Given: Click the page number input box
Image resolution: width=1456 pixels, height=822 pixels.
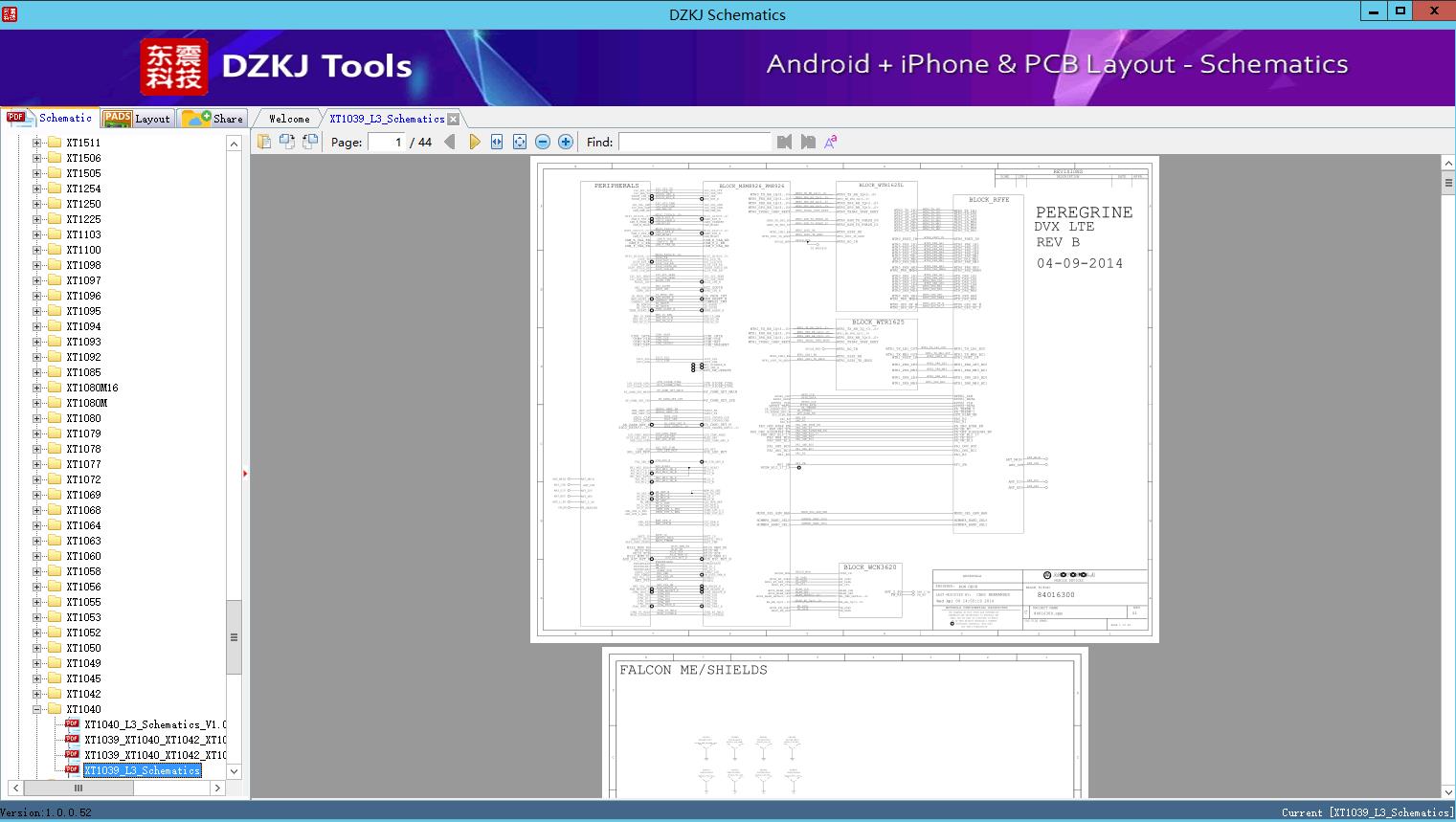Looking at the screenshot, I should tap(386, 142).
